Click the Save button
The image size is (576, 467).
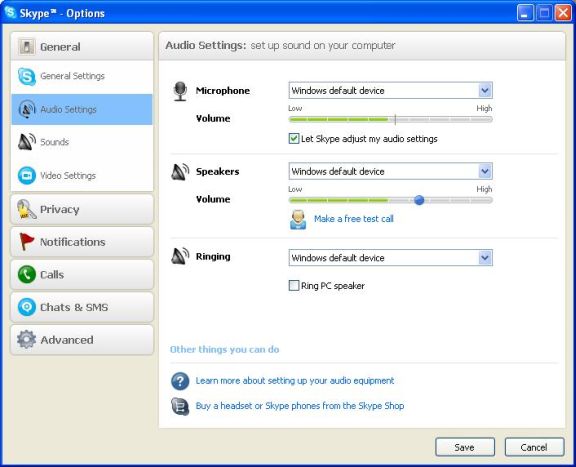pos(465,447)
